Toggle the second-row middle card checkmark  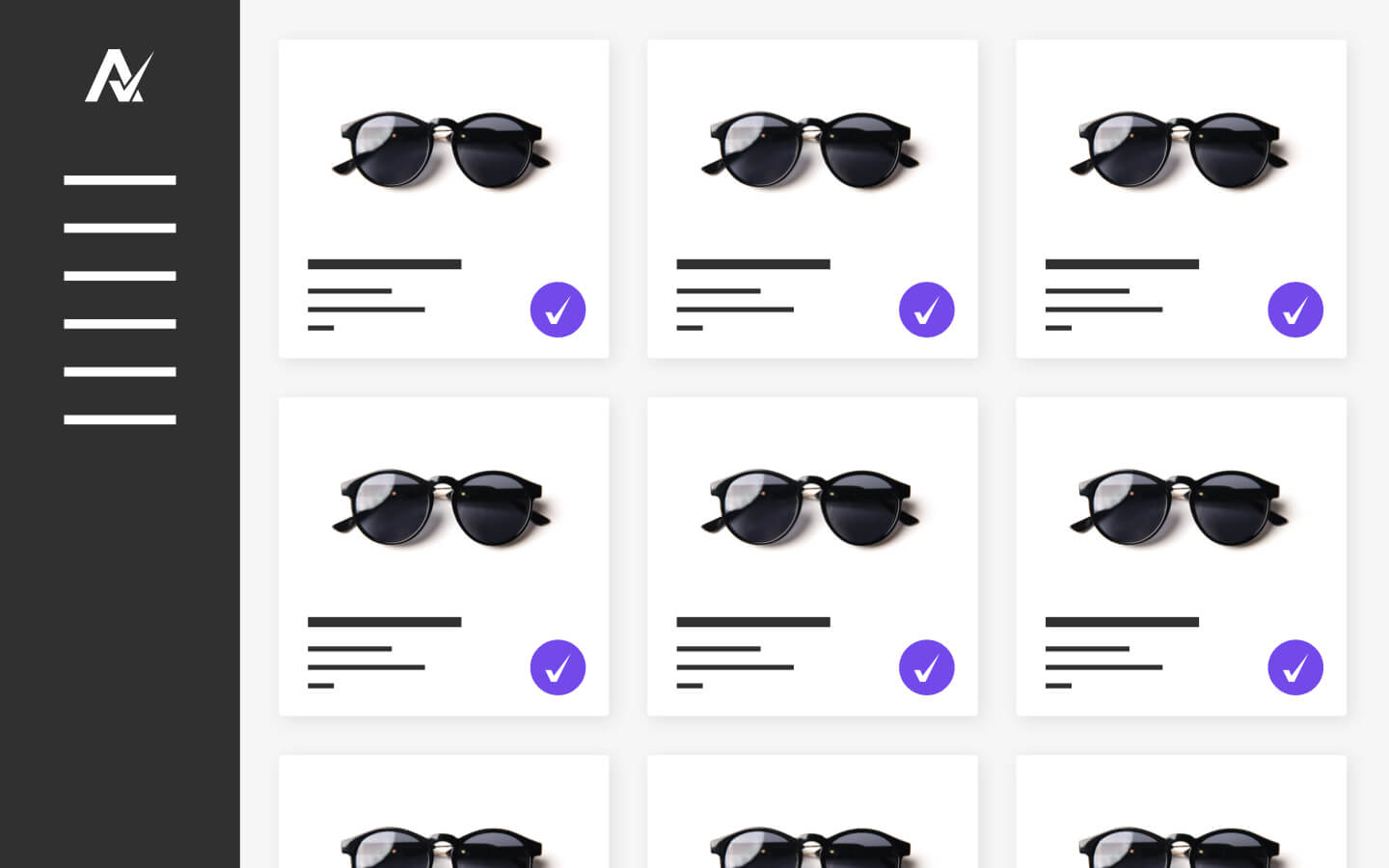pyautogui.click(x=927, y=667)
